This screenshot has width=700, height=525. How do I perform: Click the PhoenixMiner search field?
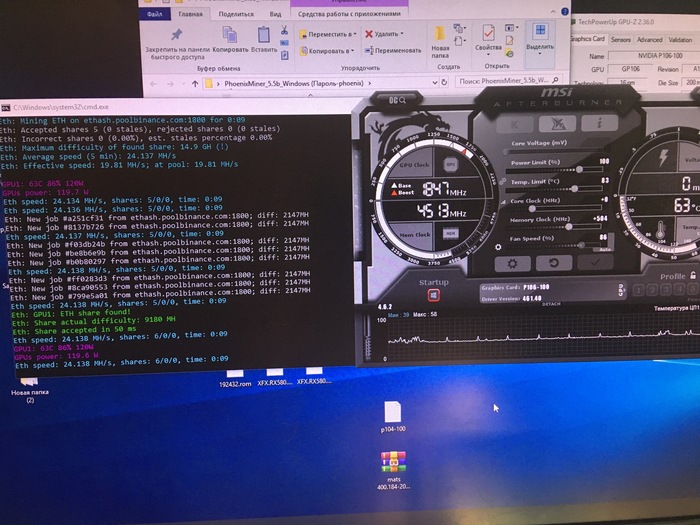point(509,81)
